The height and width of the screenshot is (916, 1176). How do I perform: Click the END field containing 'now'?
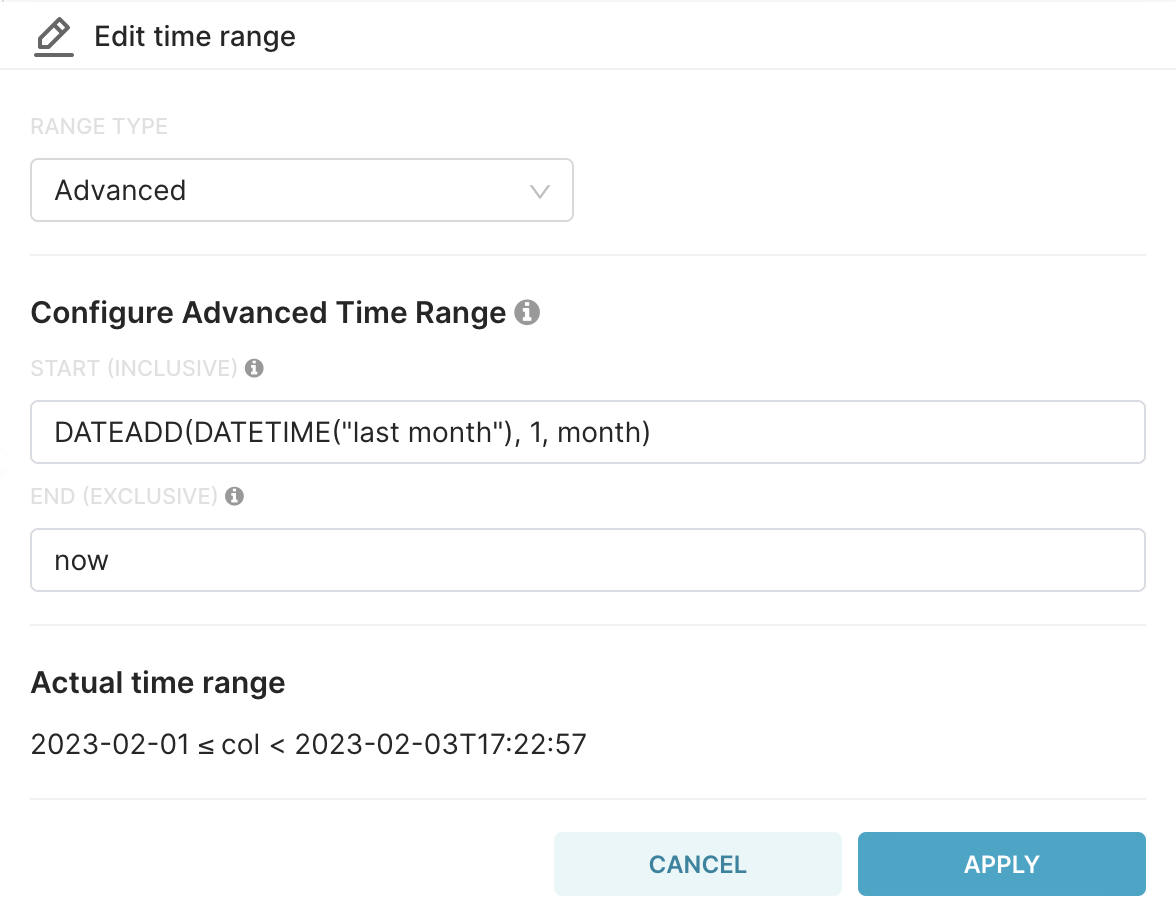click(588, 560)
